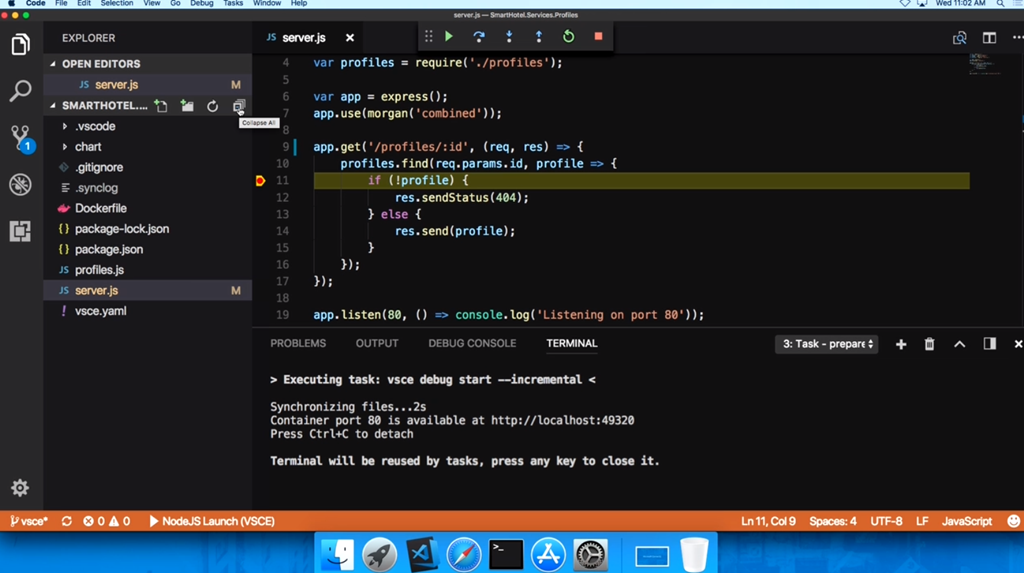
Task: Open profiles.js in the explorer
Action: [99, 270]
